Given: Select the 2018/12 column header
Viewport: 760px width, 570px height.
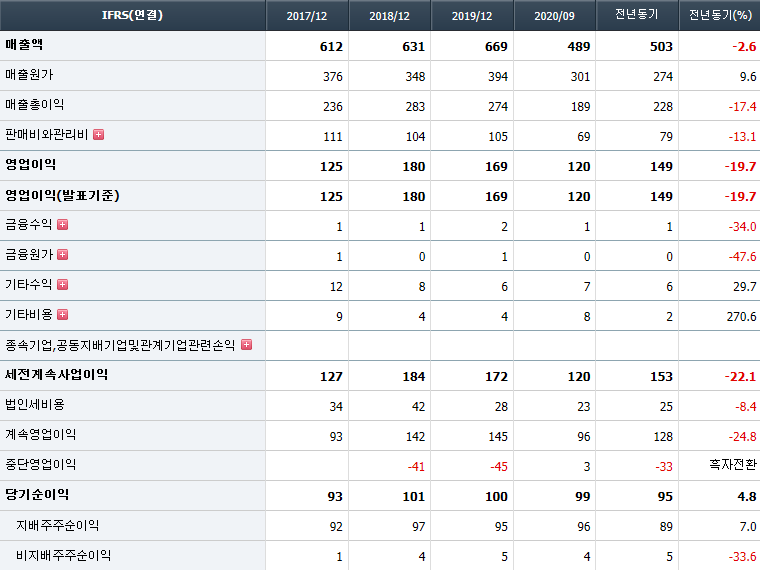Looking at the screenshot, I should pos(389,16).
